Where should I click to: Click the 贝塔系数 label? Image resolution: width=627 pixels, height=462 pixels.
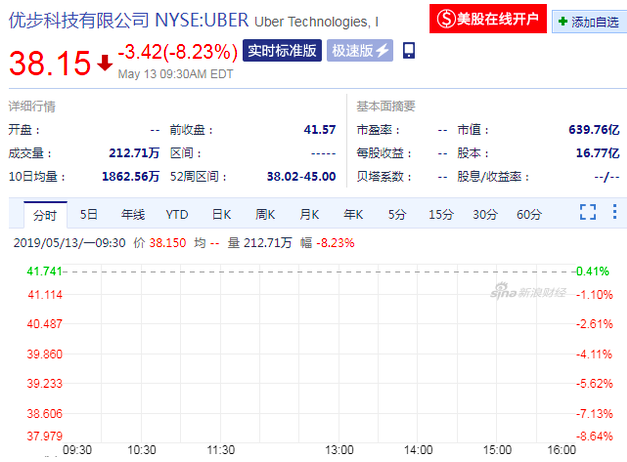pyautogui.click(x=384, y=176)
